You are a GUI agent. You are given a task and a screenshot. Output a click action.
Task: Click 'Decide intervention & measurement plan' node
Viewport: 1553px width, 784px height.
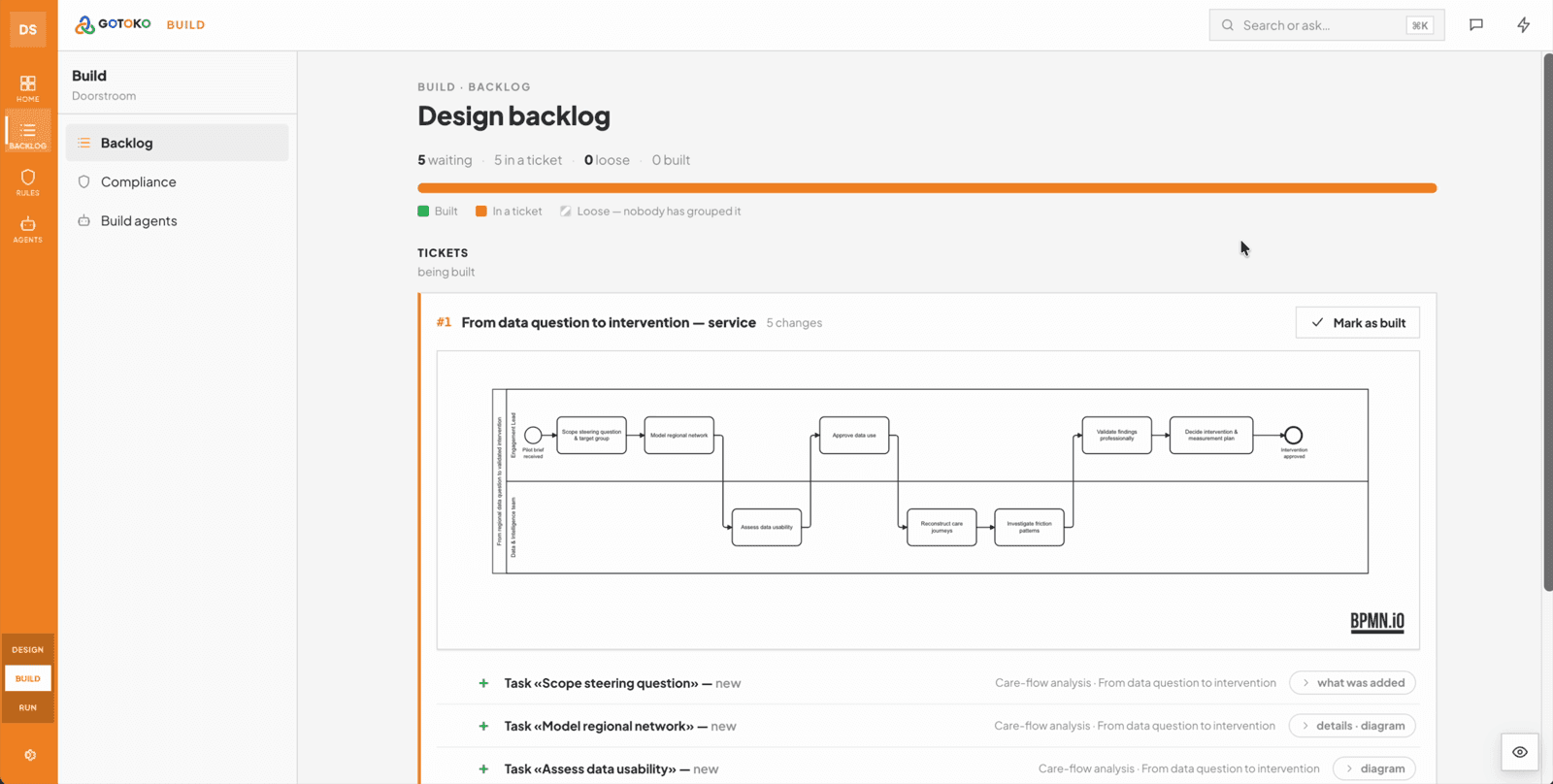1211,436
